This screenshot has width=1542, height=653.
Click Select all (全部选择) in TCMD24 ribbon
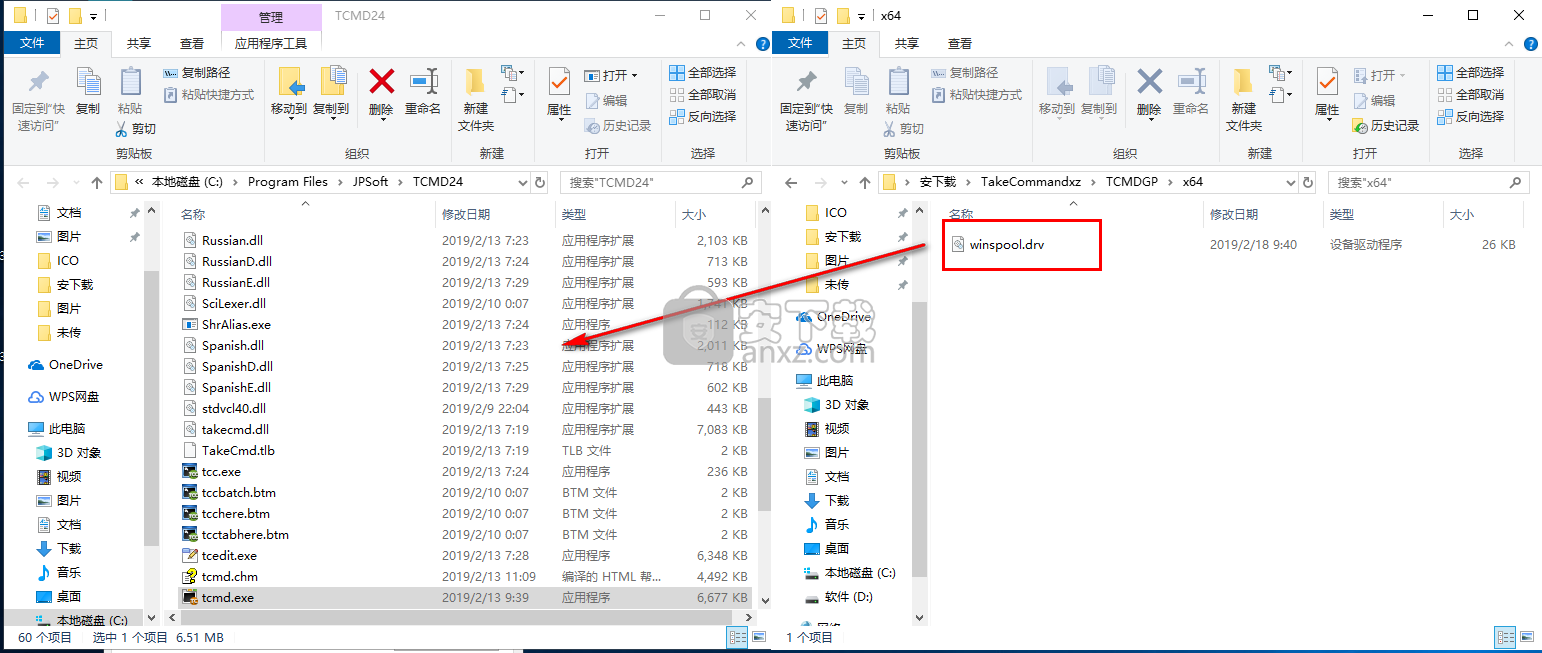[702, 73]
